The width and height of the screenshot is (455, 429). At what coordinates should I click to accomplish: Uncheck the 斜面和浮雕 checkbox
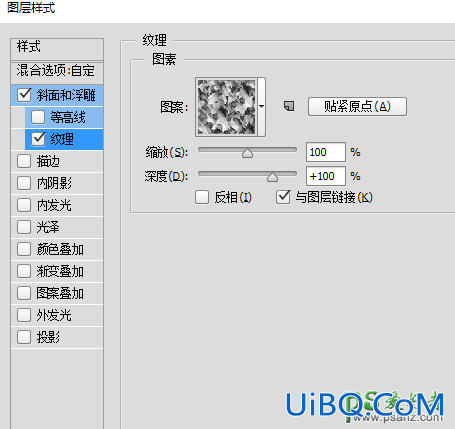tap(25, 95)
